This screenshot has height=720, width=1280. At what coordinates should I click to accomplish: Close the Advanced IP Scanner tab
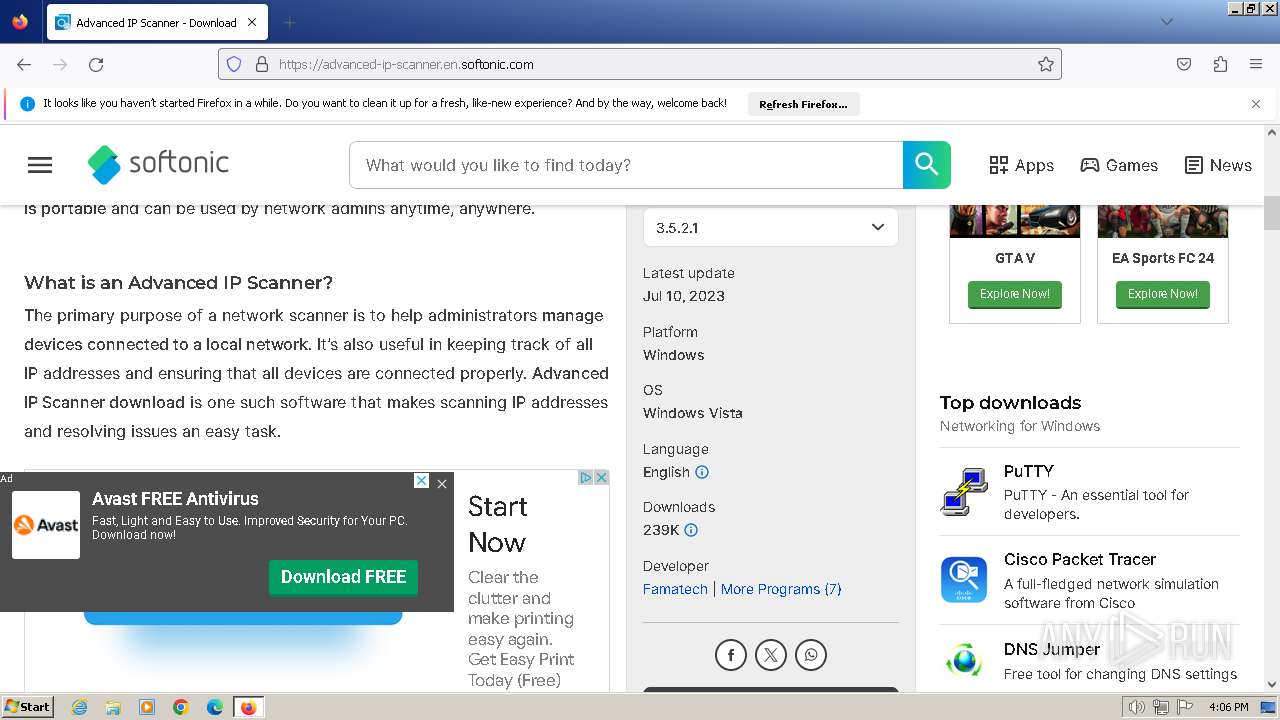(x=251, y=22)
